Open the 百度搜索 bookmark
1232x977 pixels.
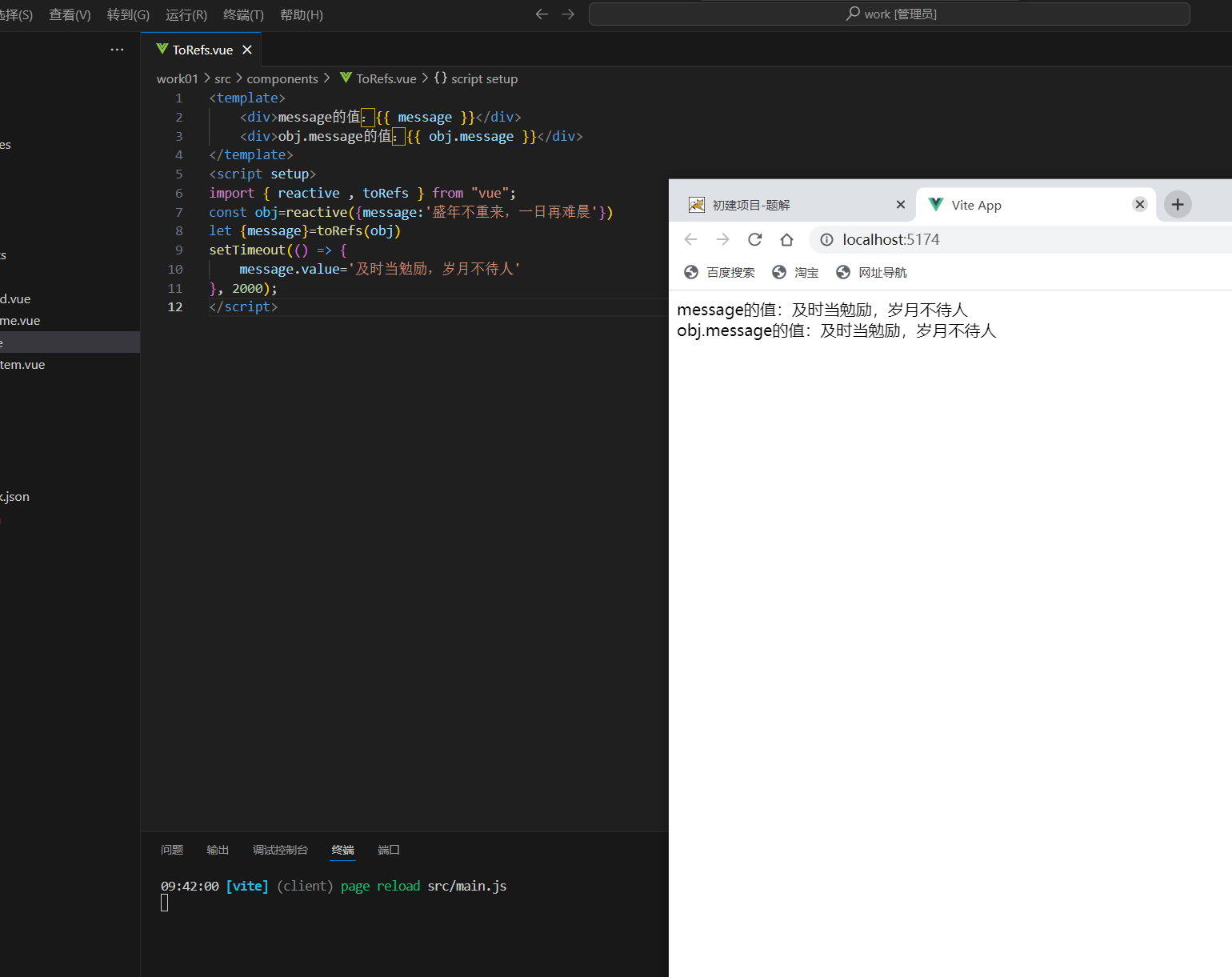[719, 272]
